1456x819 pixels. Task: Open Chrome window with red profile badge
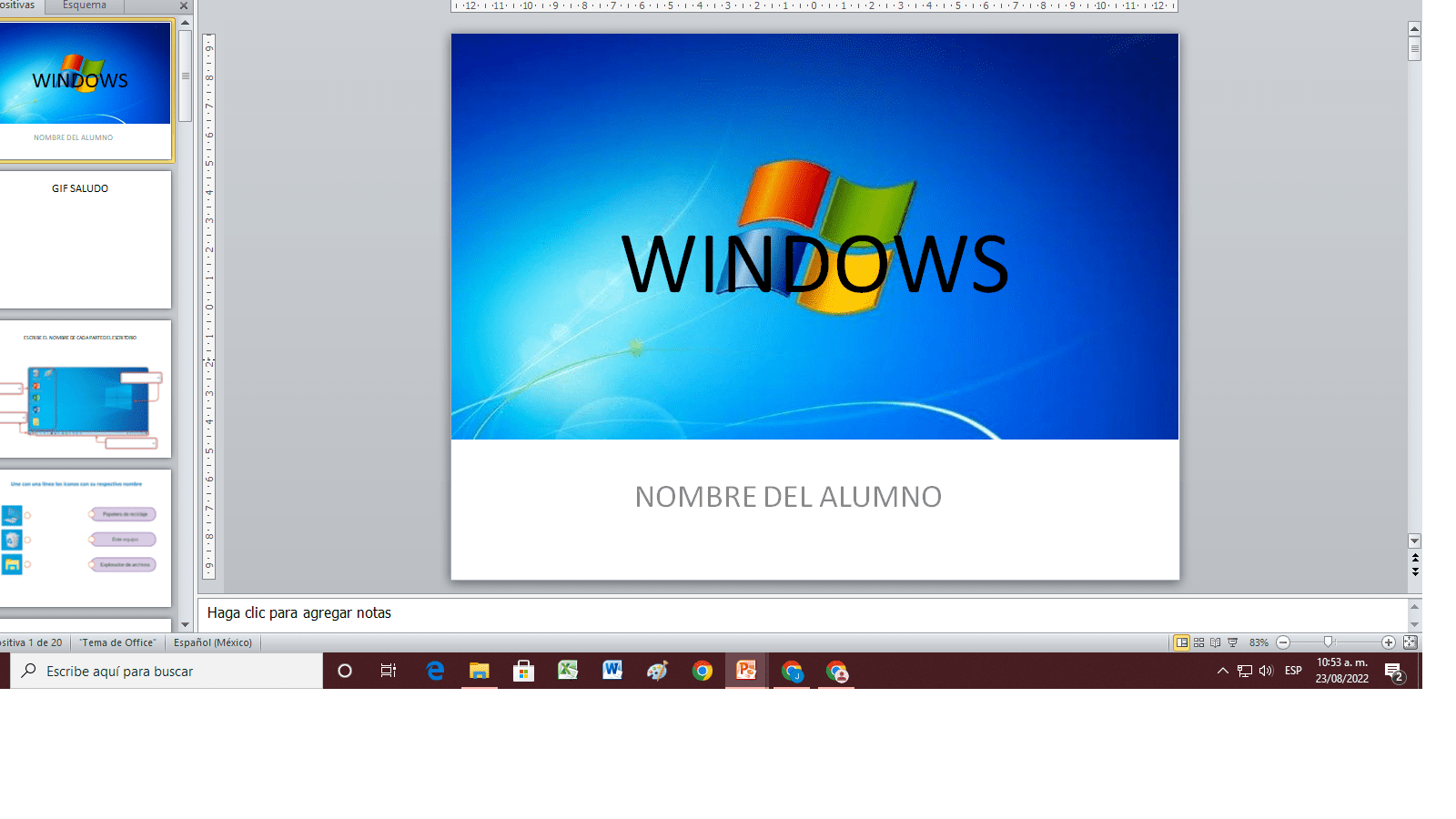(836, 671)
